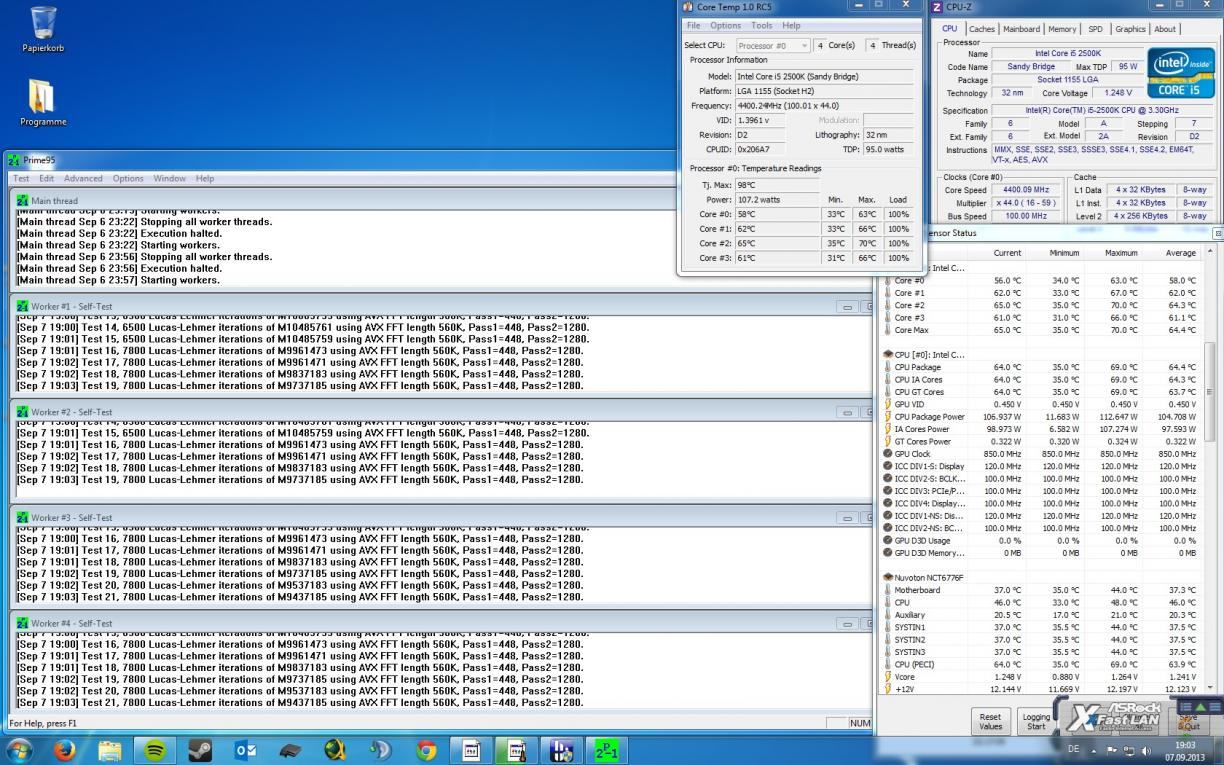Click the Frequency field in Core Temp
The height and width of the screenshot is (765, 1224).
(825, 105)
